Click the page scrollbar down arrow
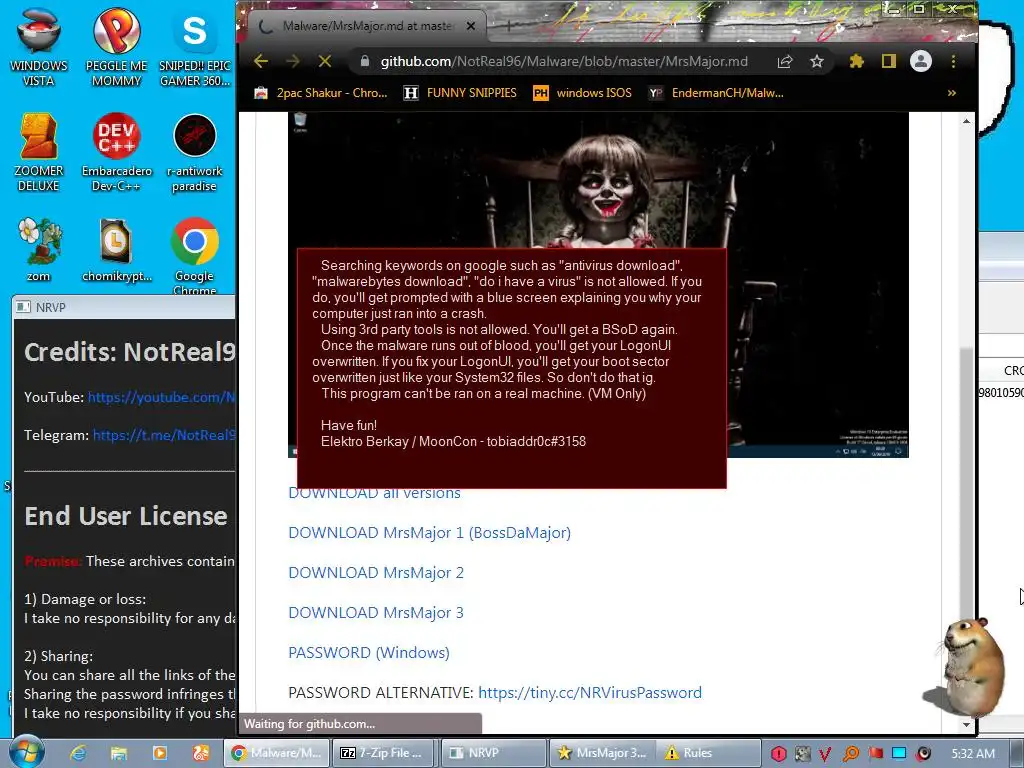Screen dimensions: 1024x768 pos(966,724)
